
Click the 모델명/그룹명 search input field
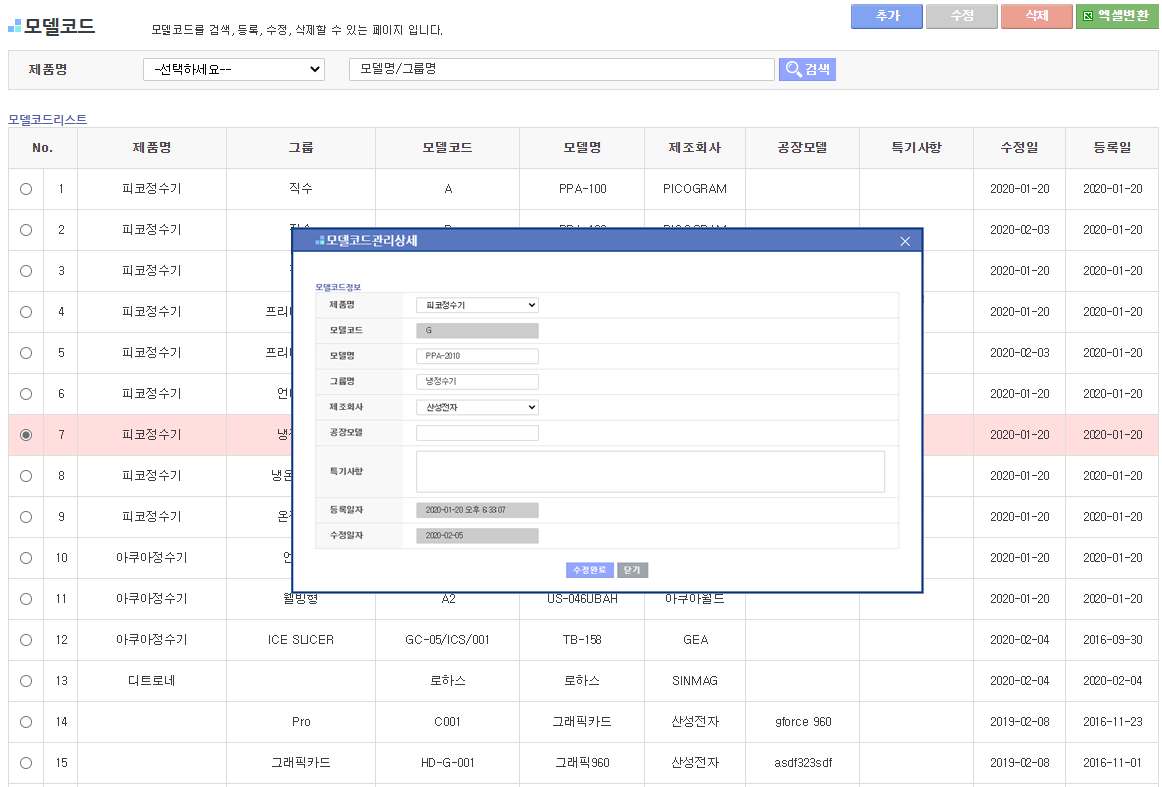click(x=561, y=69)
